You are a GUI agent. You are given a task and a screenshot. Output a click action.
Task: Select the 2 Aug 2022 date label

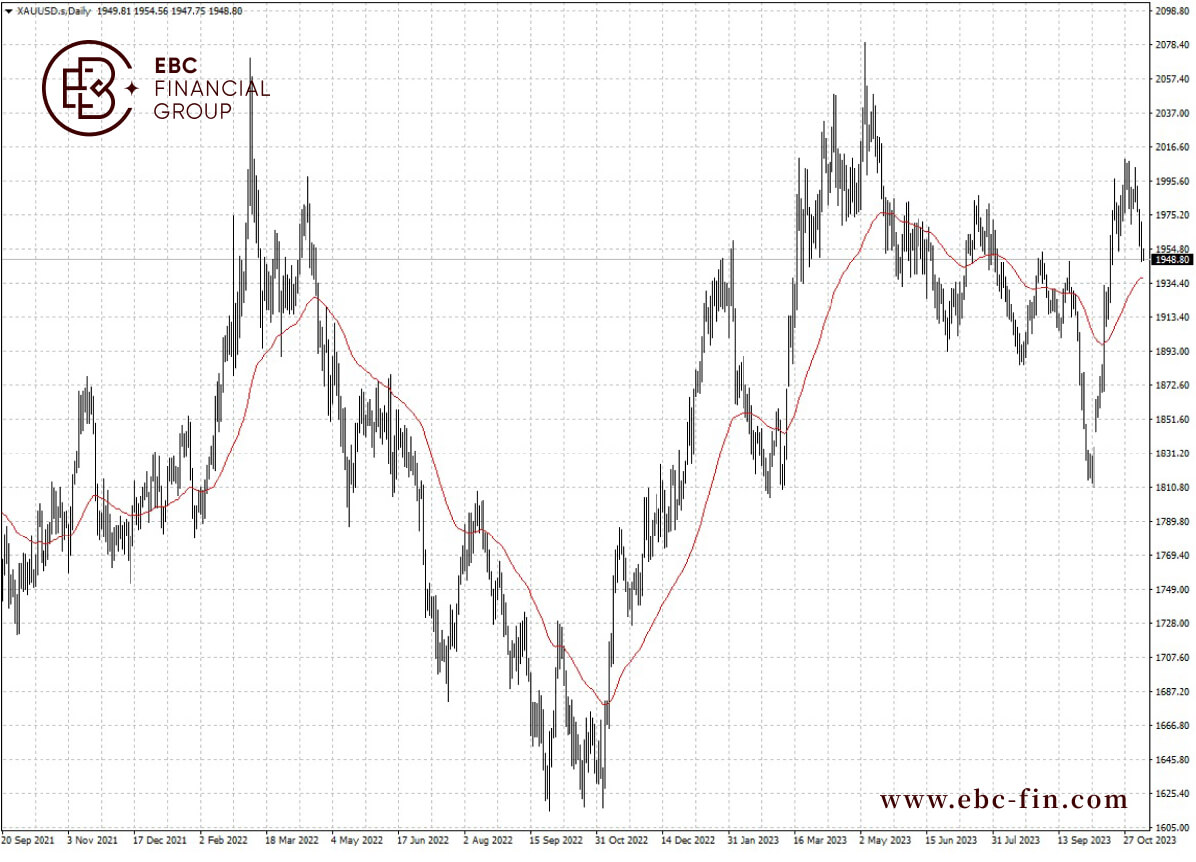click(x=487, y=841)
